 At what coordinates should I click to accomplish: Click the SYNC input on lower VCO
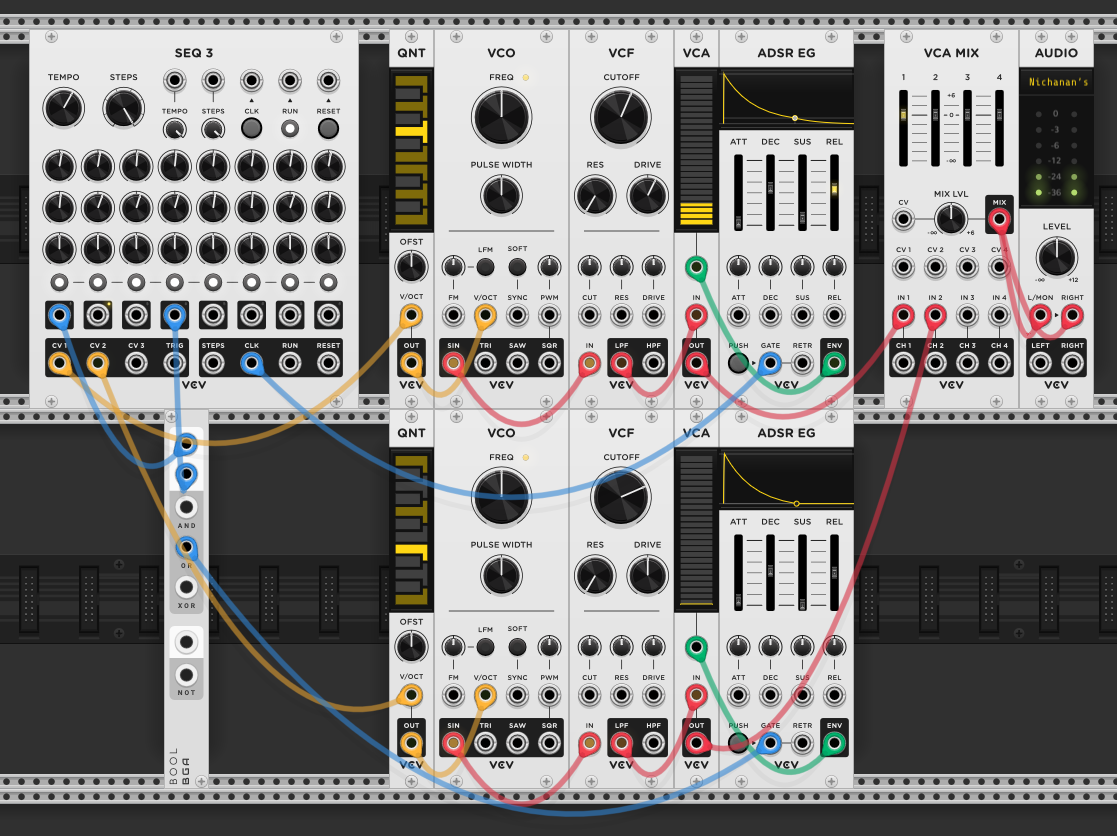click(517, 695)
